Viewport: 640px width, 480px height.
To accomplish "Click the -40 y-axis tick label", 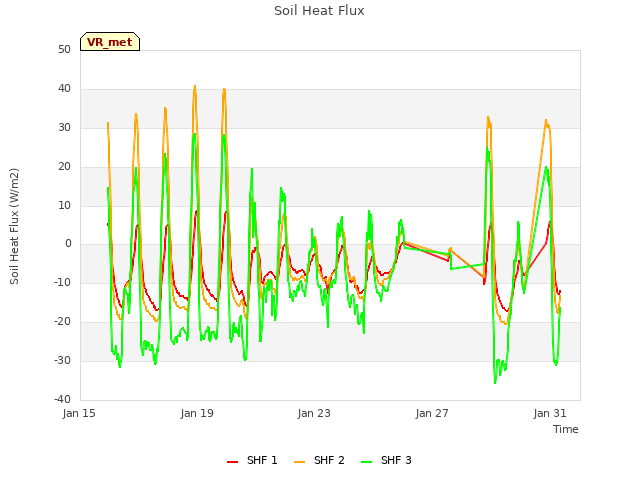I will [x=63, y=399].
